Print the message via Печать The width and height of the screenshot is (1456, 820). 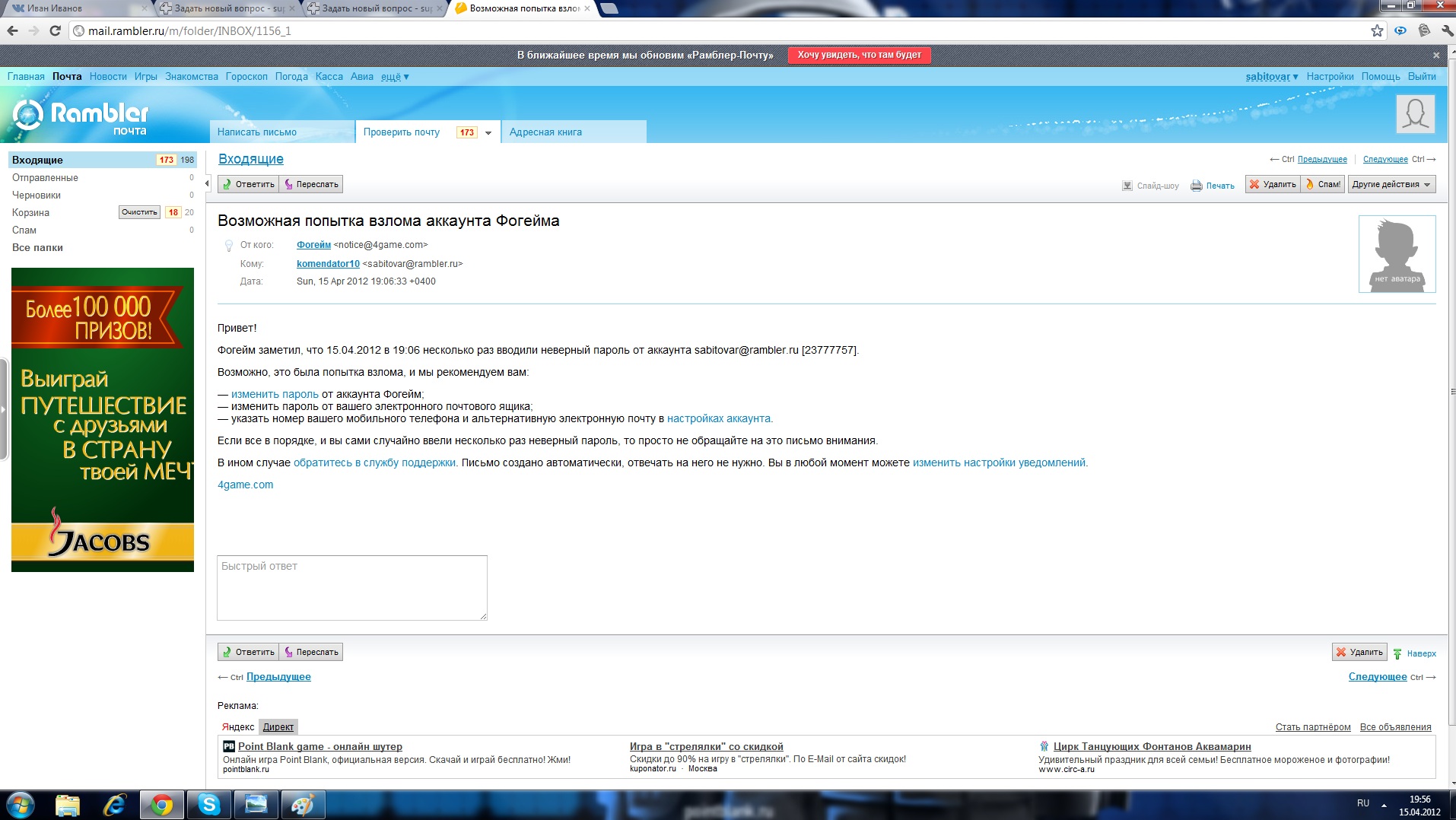pyautogui.click(x=1213, y=186)
